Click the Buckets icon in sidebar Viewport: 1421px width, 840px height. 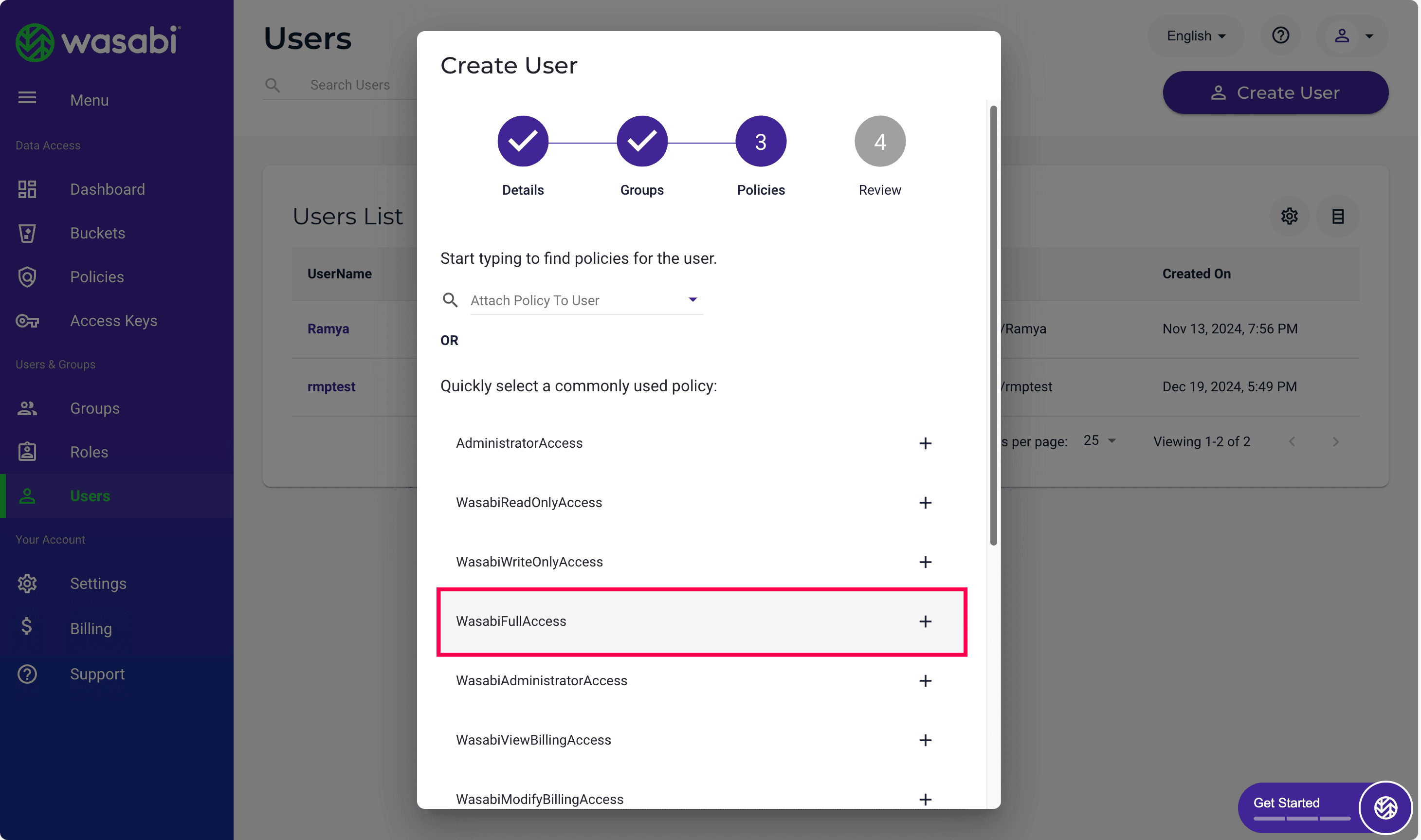[x=27, y=233]
